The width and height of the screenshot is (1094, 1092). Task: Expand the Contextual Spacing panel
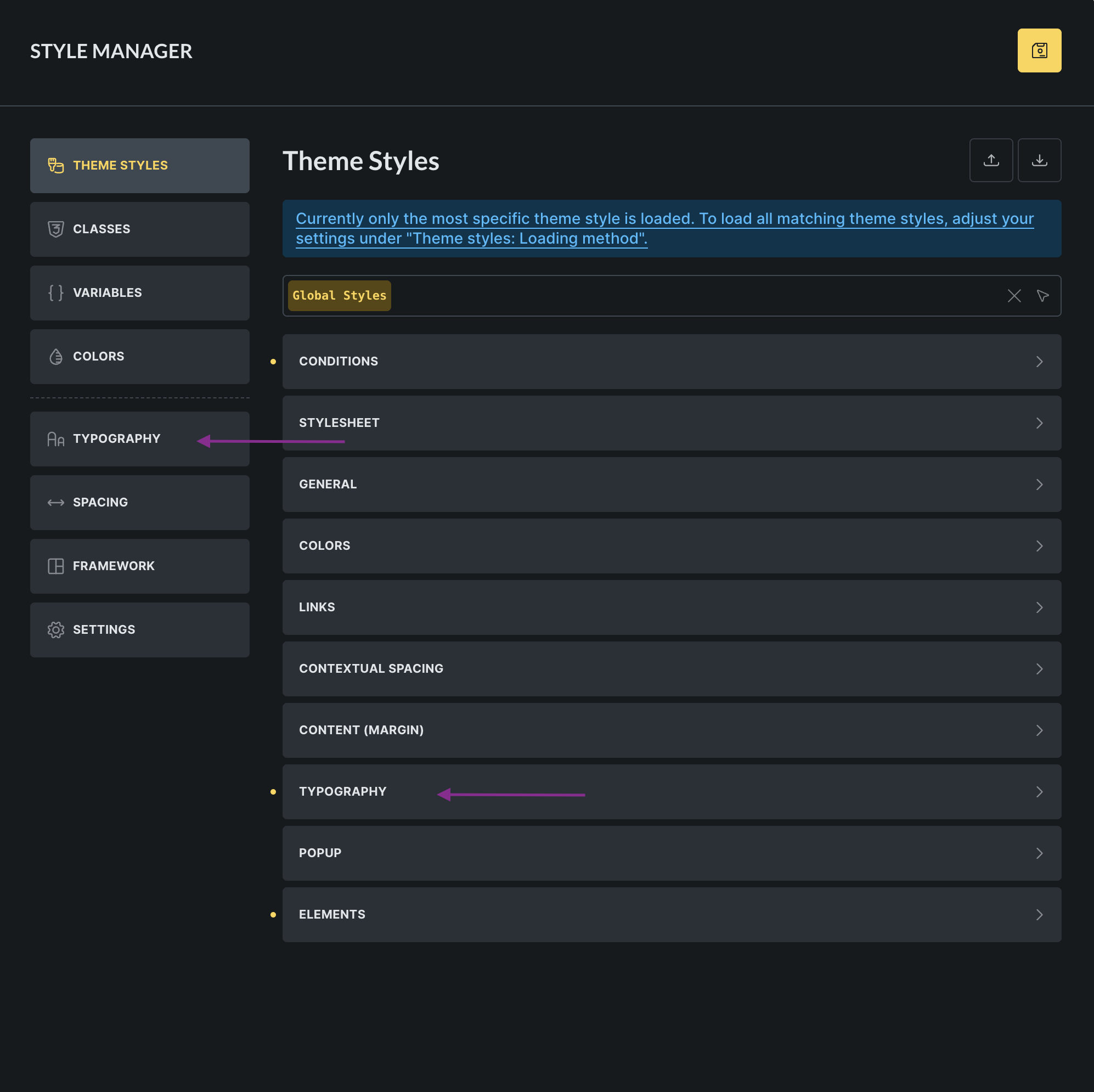pyautogui.click(x=671, y=669)
